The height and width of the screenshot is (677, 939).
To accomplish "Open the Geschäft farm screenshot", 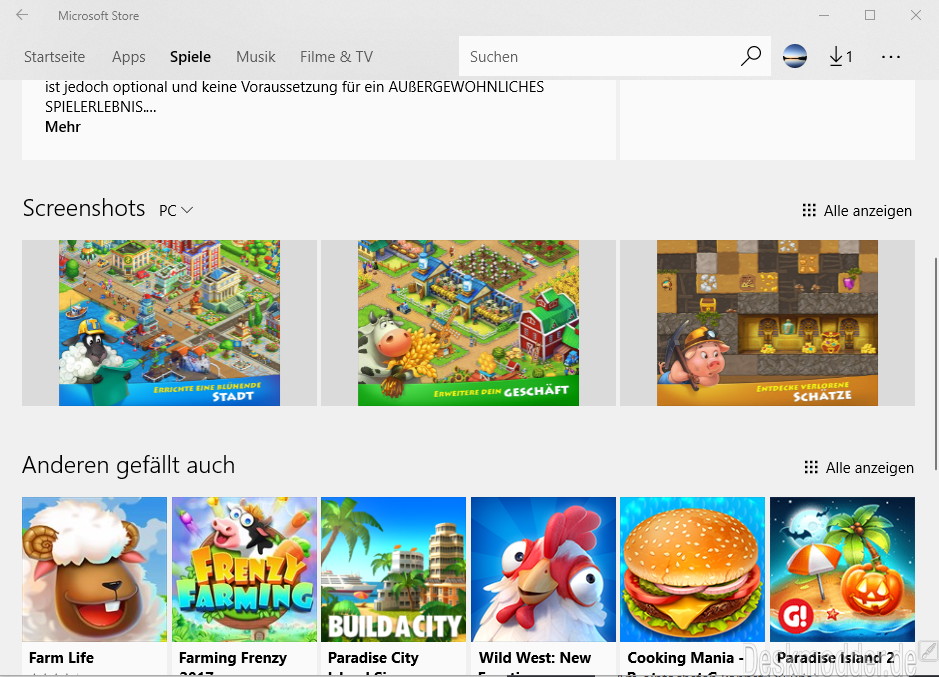I will point(468,323).
